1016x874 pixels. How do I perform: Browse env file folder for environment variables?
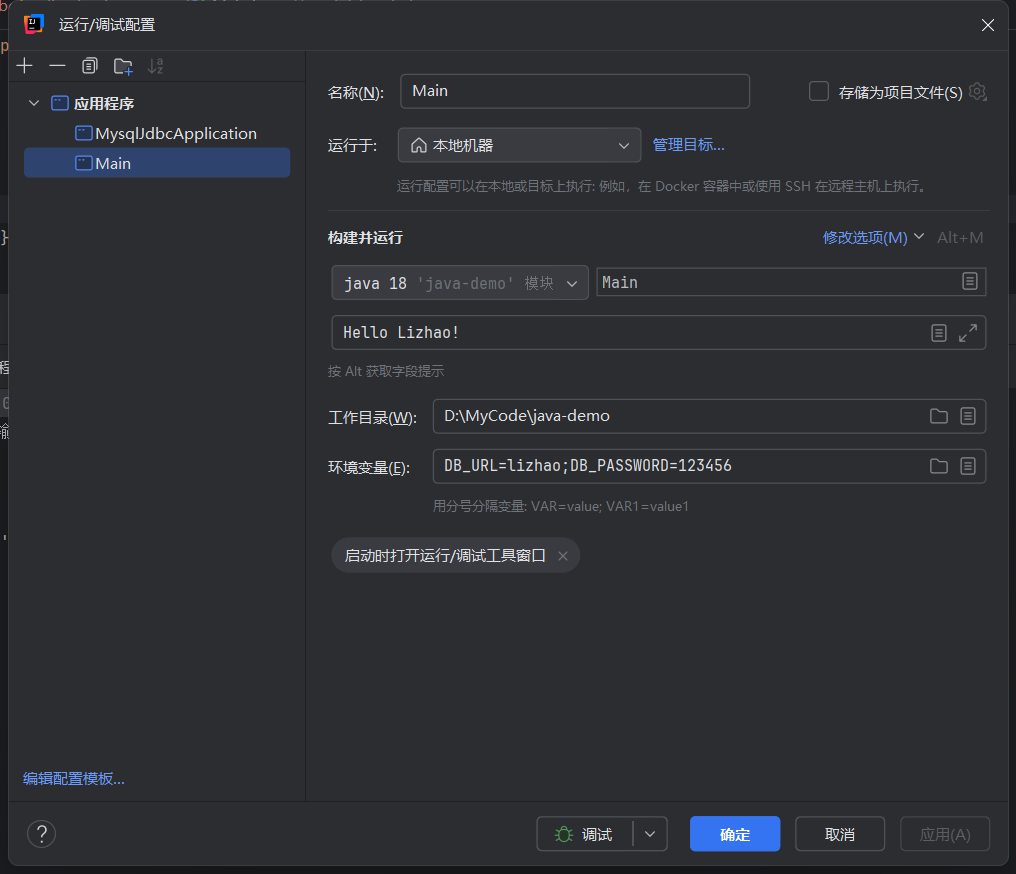tap(938, 466)
